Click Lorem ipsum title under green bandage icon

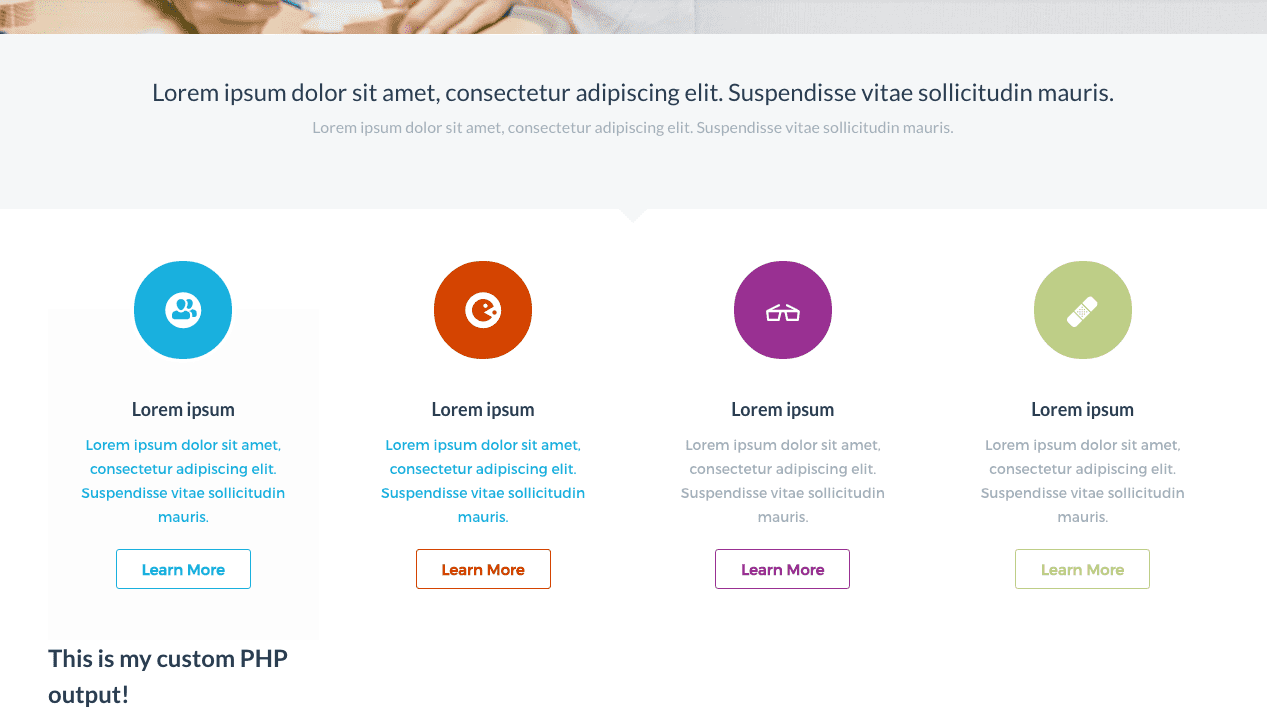[x=1083, y=409]
